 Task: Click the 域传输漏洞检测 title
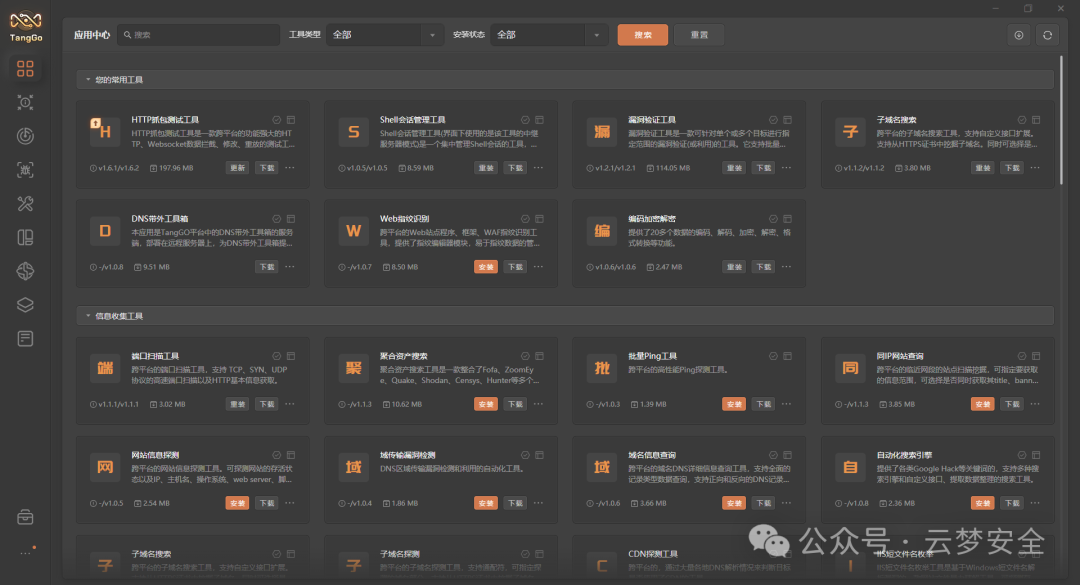[408, 455]
